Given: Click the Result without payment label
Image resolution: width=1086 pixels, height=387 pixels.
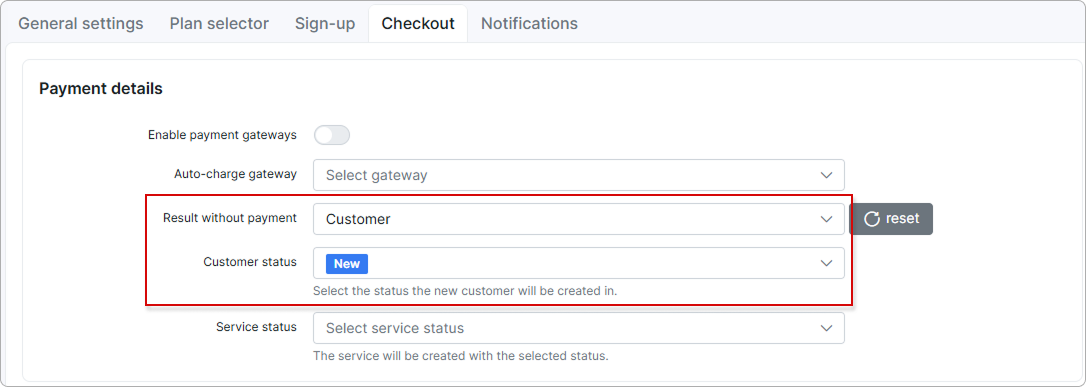Looking at the screenshot, I should (230, 217).
